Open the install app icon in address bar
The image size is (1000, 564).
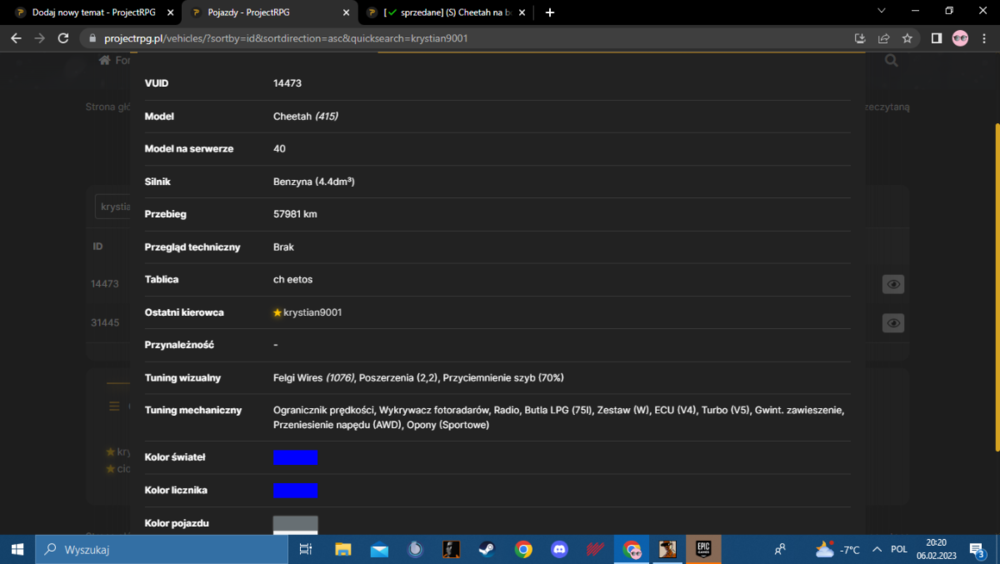(x=860, y=38)
